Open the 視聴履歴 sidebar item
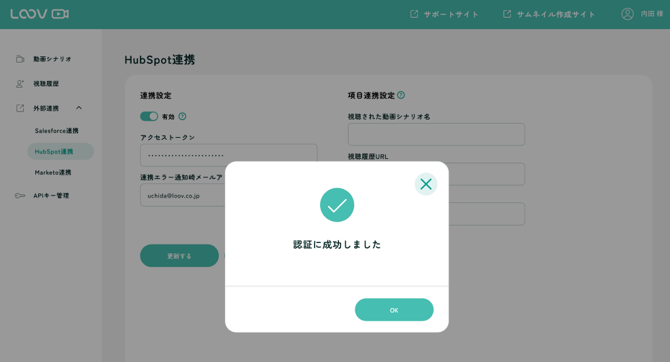Viewport: 670px width, 362px height. pyautogui.click(x=46, y=84)
